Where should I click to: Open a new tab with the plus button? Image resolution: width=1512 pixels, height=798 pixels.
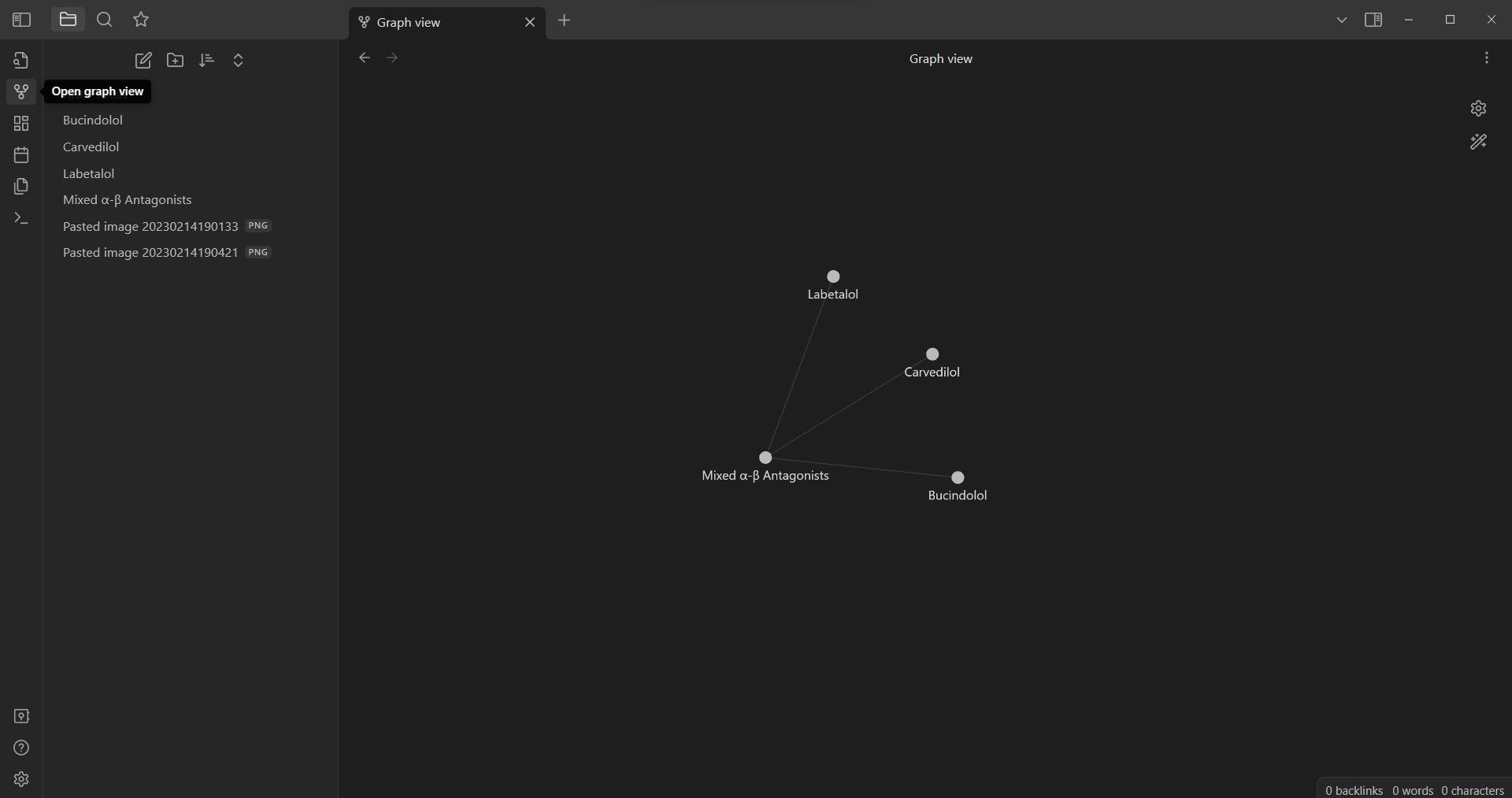[565, 21]
